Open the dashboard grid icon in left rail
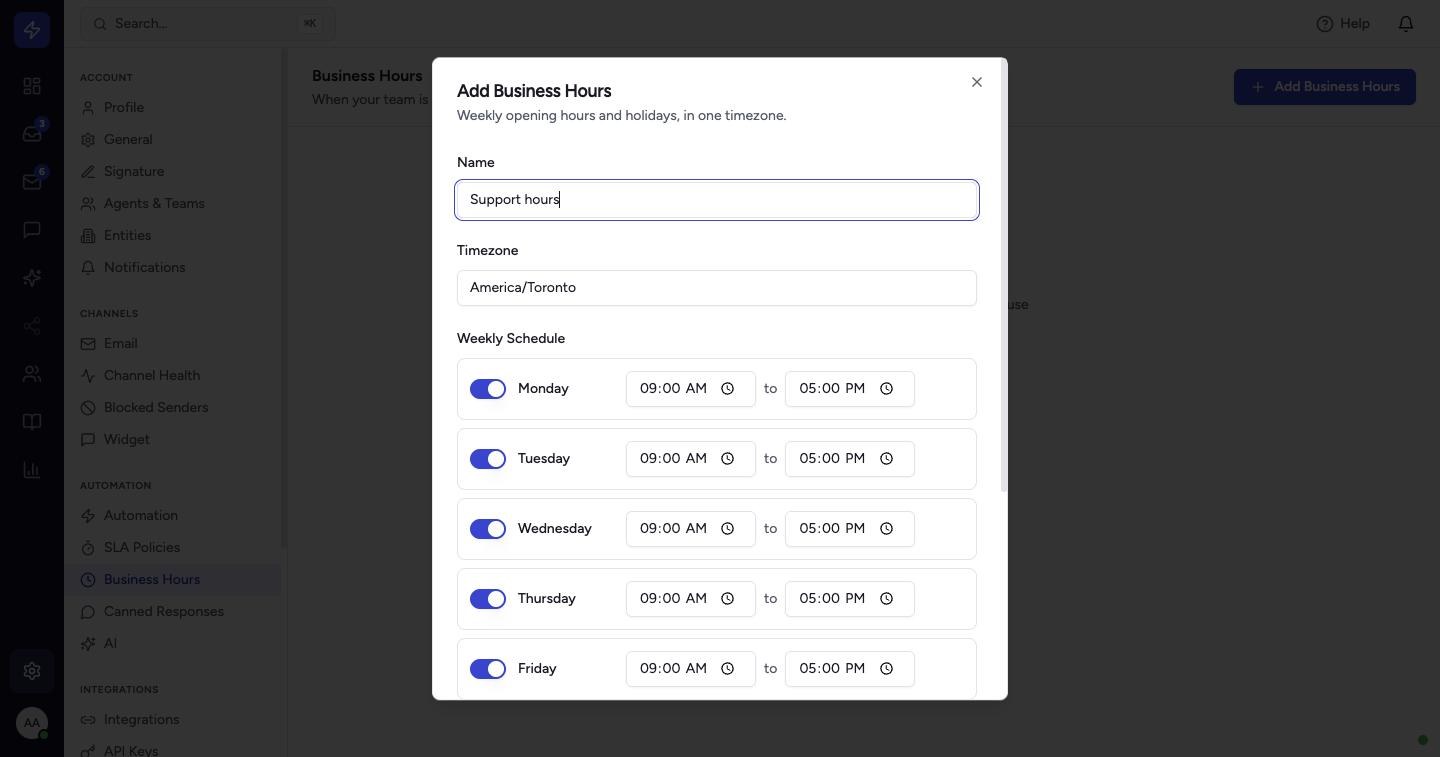Viewport: 1440px width, 757px height. (x=32, y=86)
